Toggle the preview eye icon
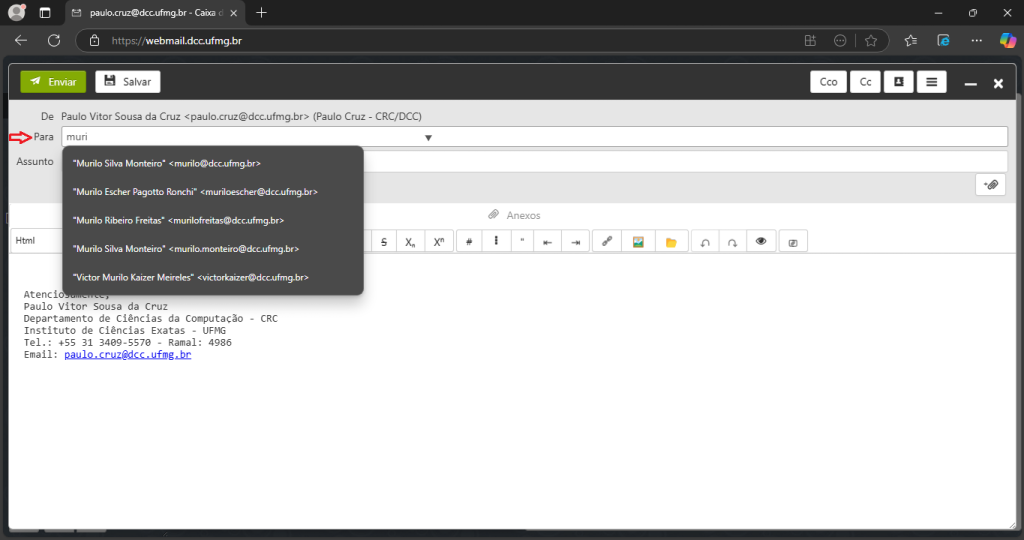1024x540 pixels. coord(761,242)
